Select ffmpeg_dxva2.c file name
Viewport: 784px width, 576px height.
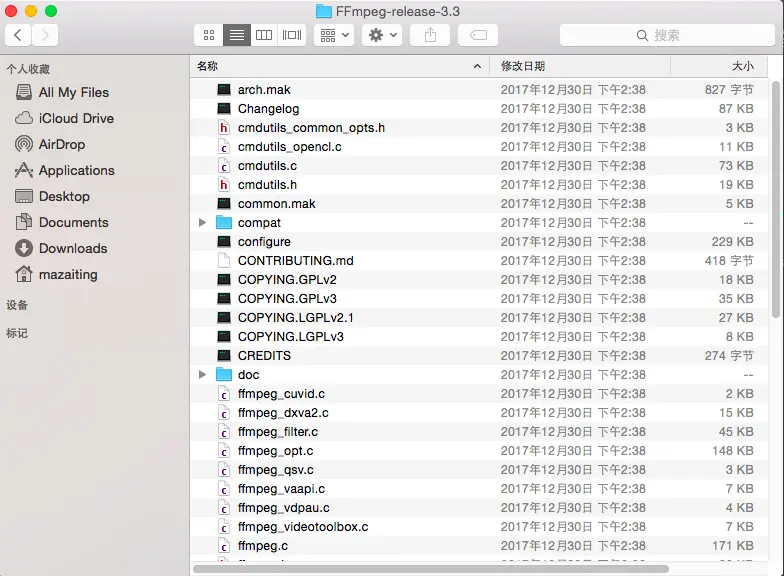point(283,413)
